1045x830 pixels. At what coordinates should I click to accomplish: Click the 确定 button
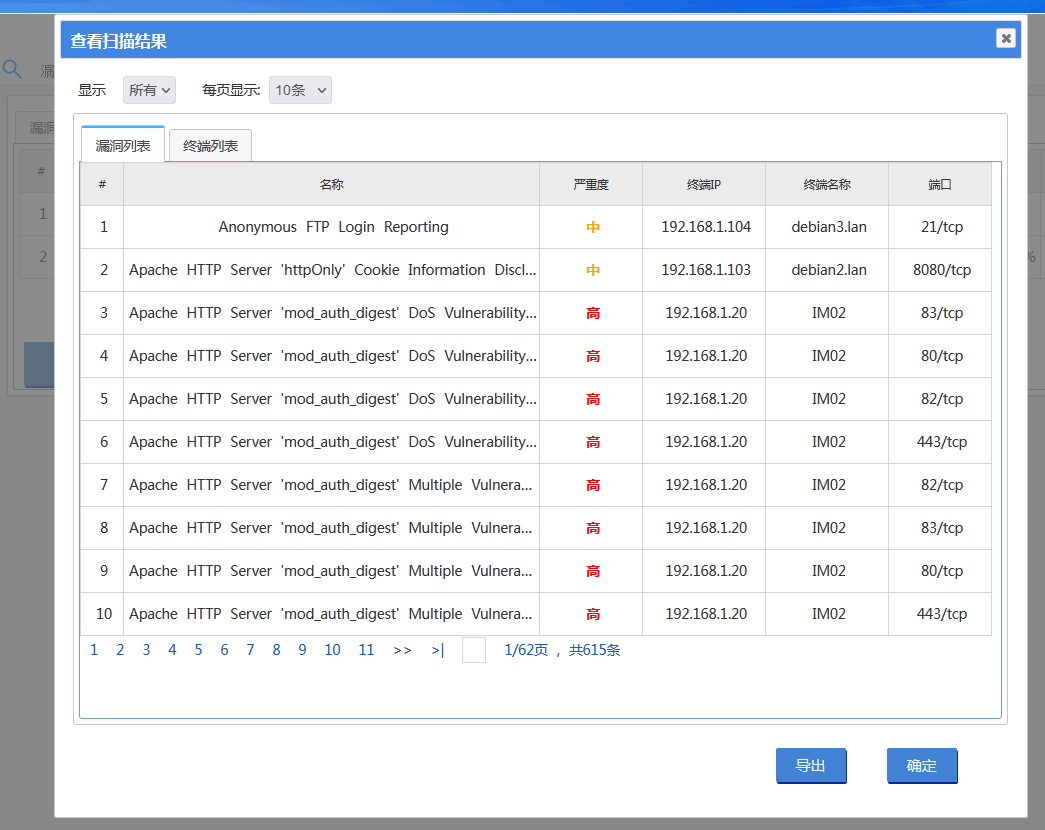[x=922, y=766]
